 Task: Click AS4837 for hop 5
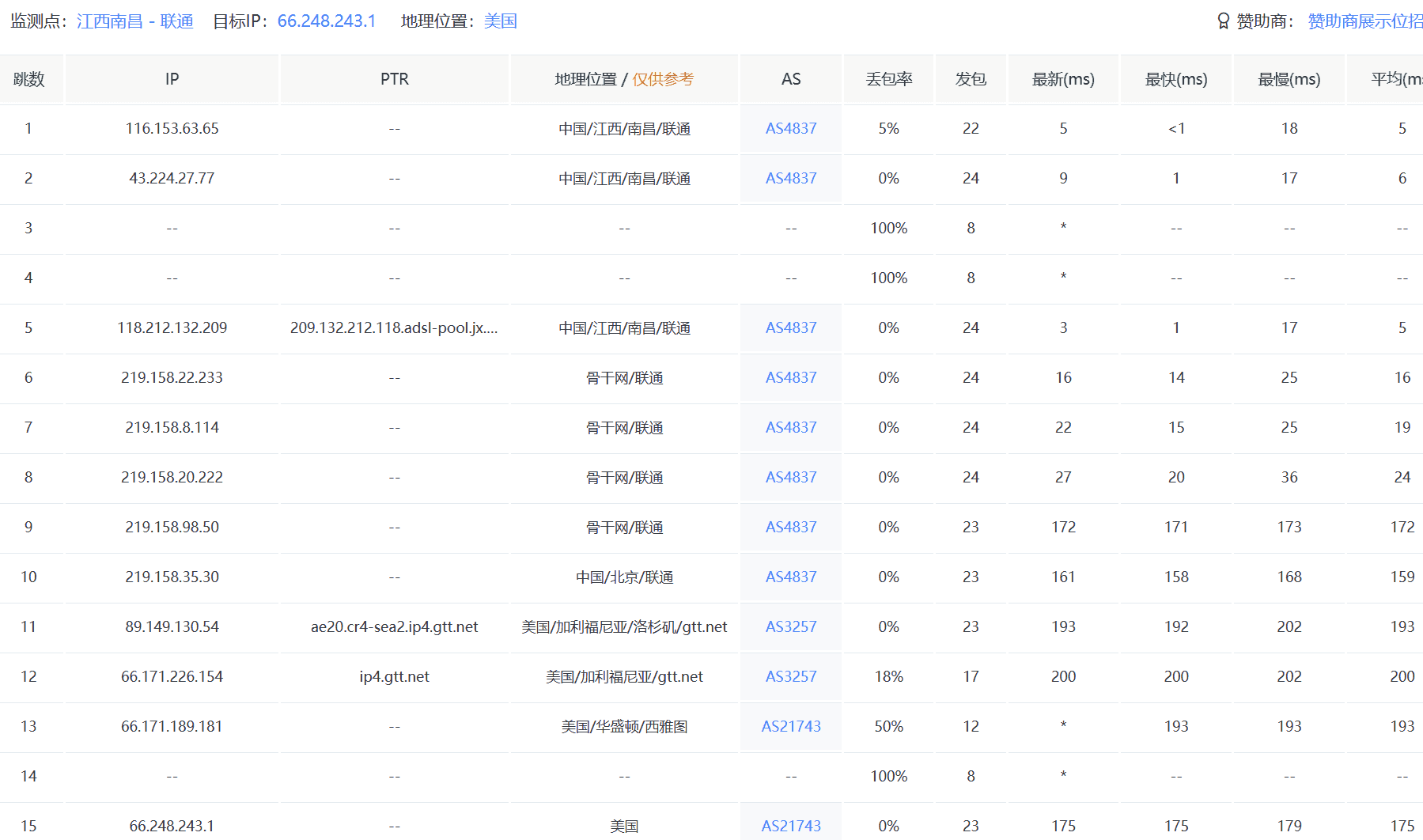click(790, 327)
